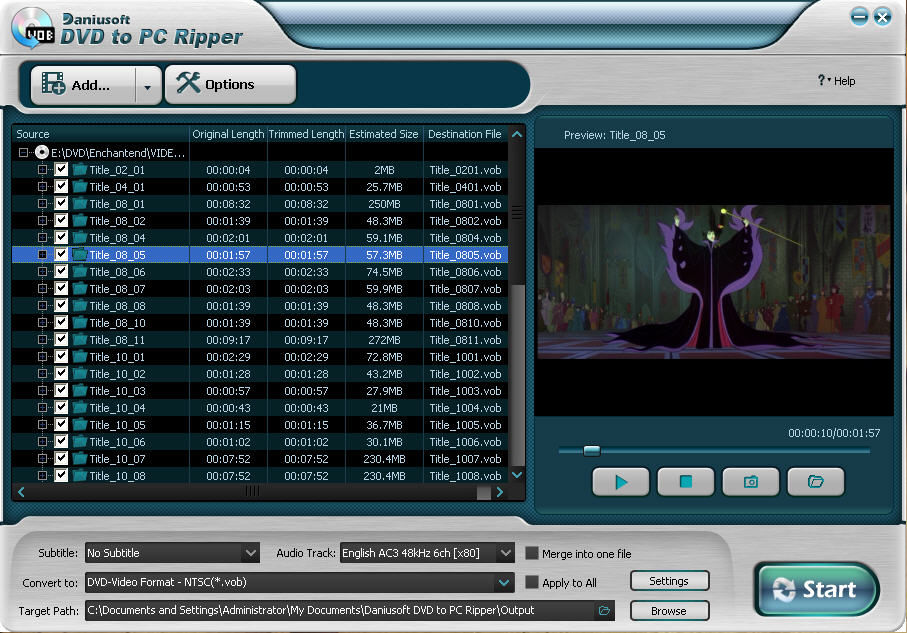Image resolution: width=907 pixels, height=633 pixels.
Task: Enable Merge into one file checkbox
Action: coord(532,553)
